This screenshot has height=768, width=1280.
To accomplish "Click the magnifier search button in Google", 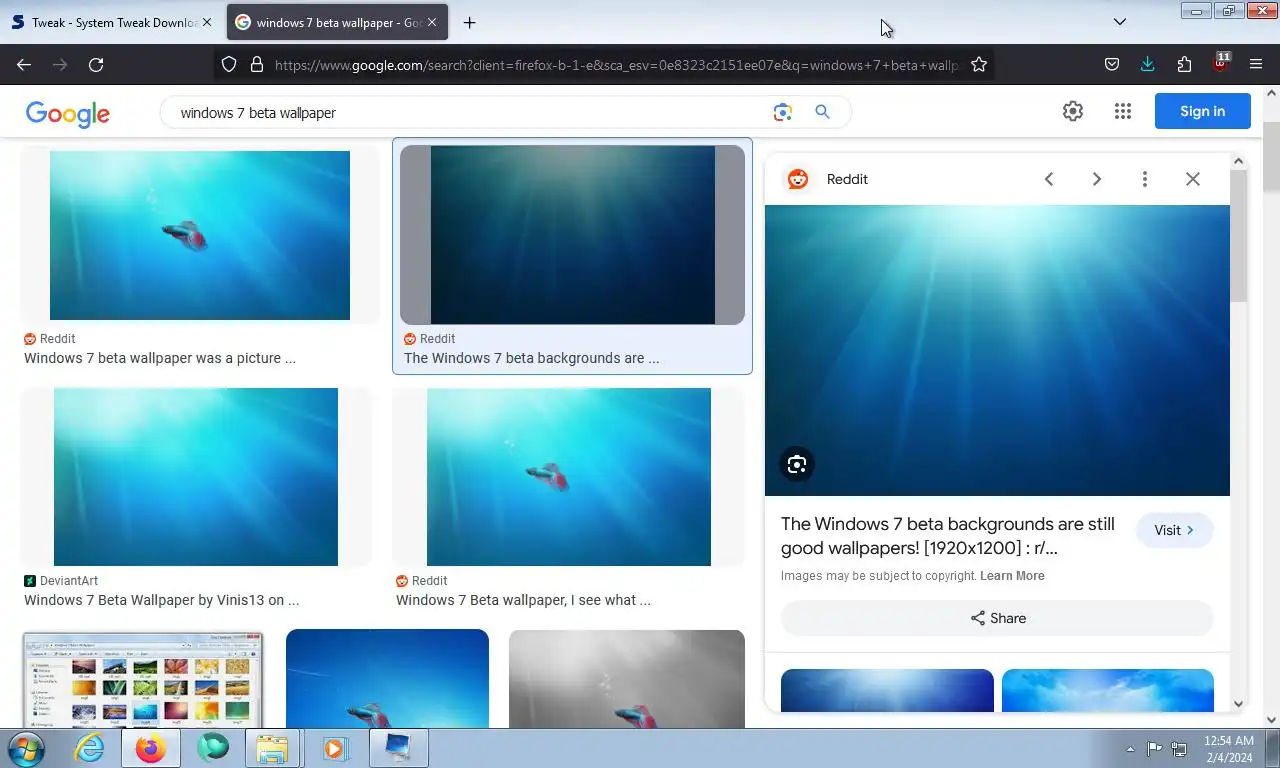I will coord(822,112).
